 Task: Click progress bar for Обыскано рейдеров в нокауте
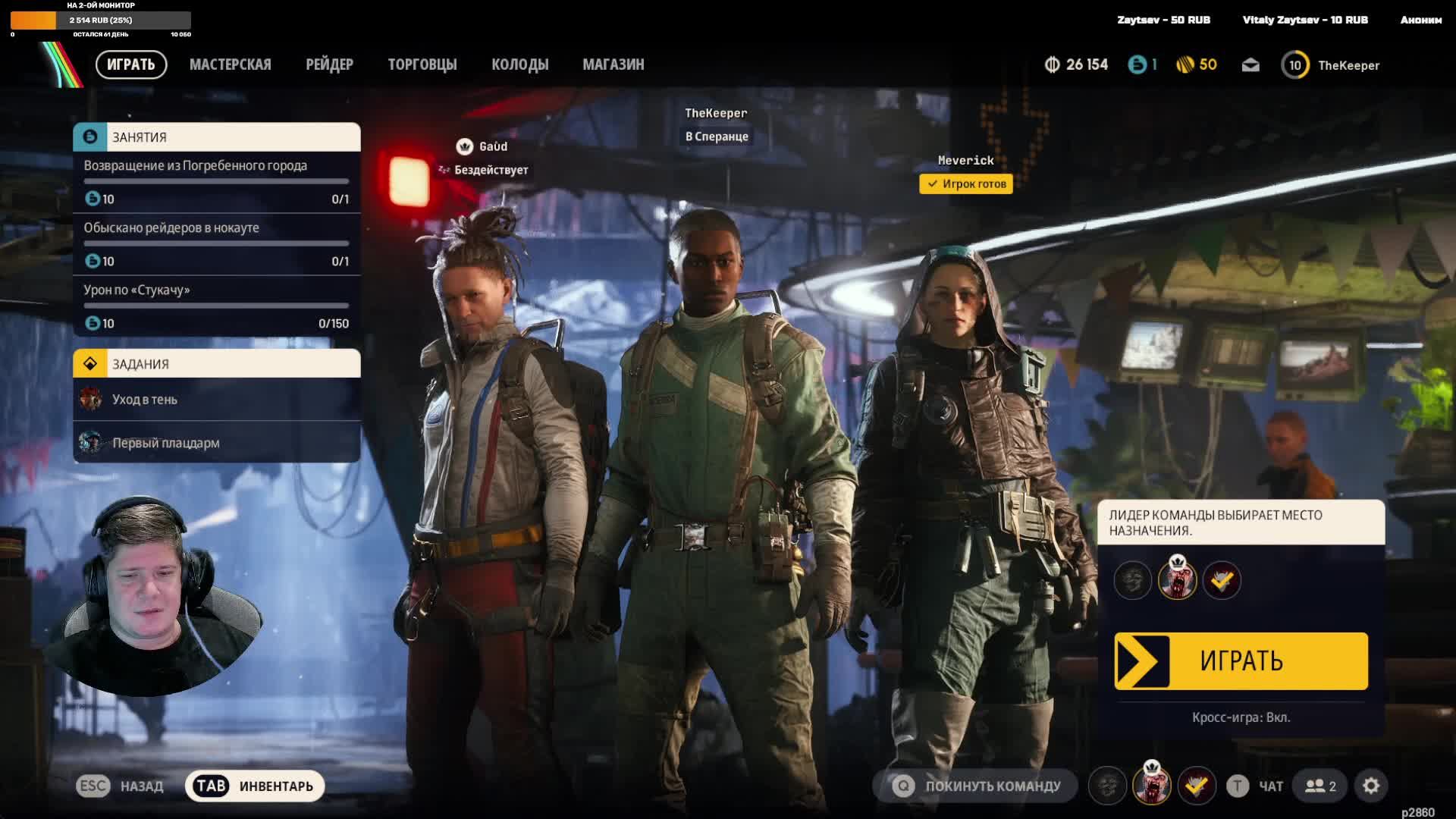click(x=216, y=243)
